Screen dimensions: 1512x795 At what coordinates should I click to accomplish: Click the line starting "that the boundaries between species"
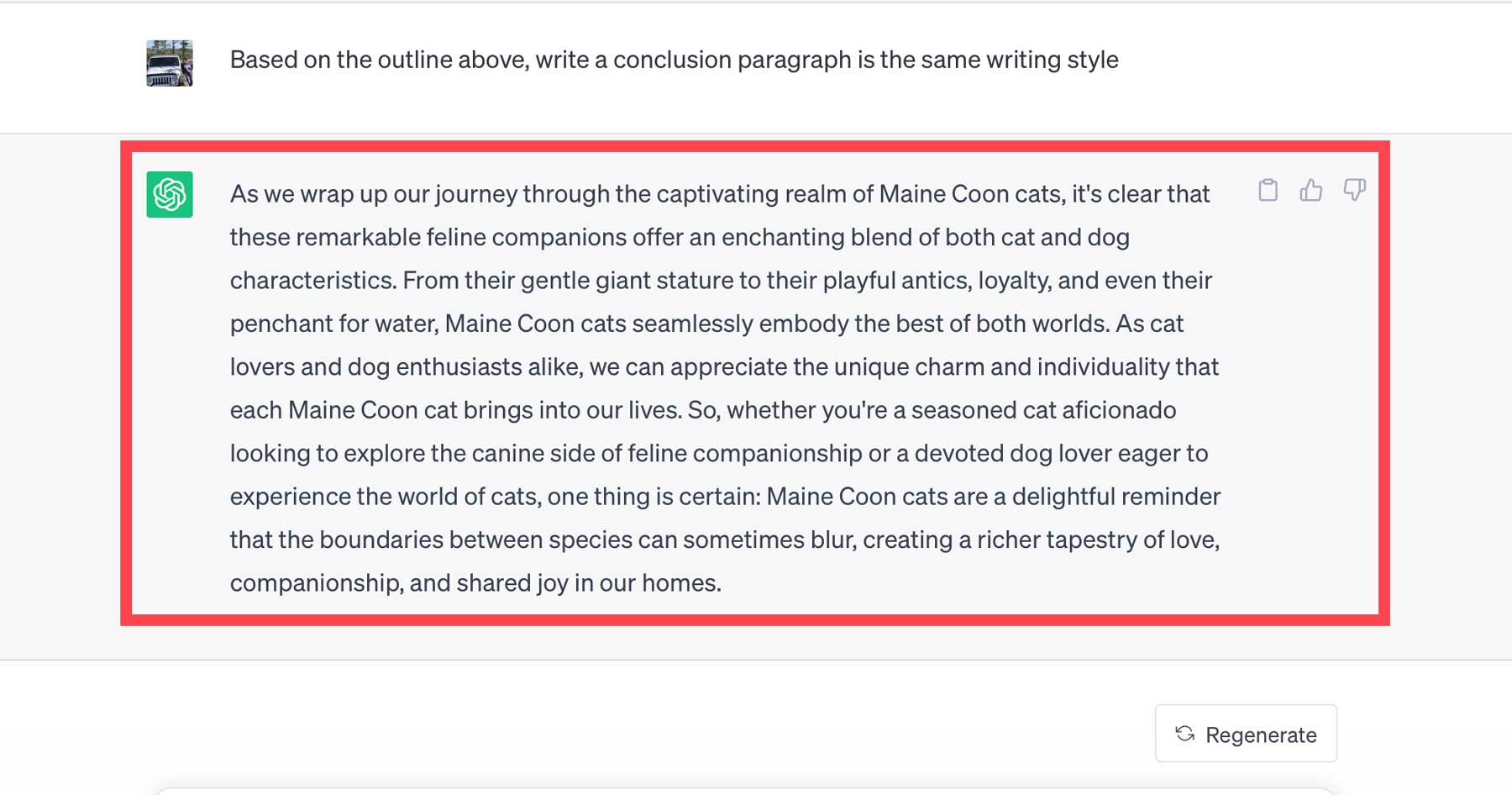(723, 540)
